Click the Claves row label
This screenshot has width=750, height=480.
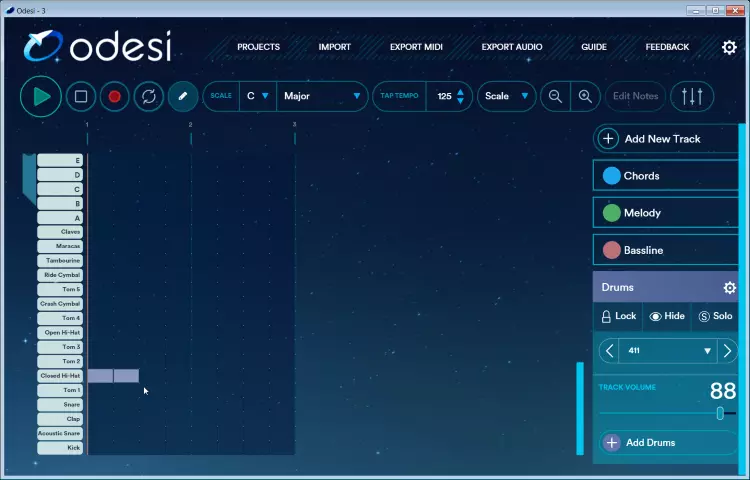pos(60,232)
